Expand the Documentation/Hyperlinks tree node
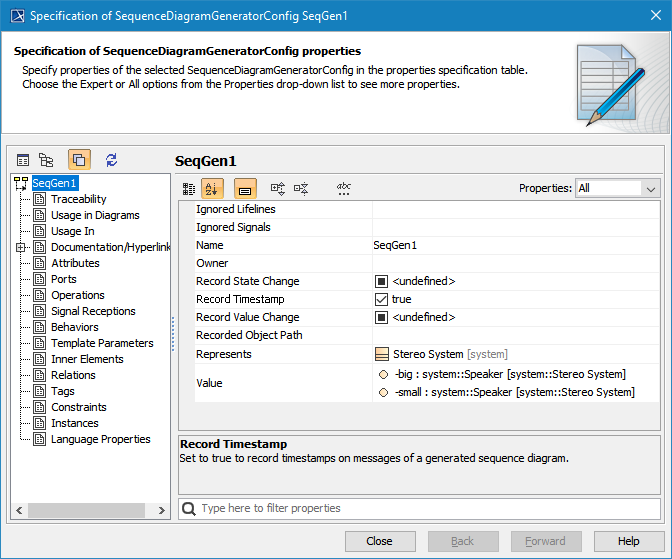 click(x=21, y=247)
